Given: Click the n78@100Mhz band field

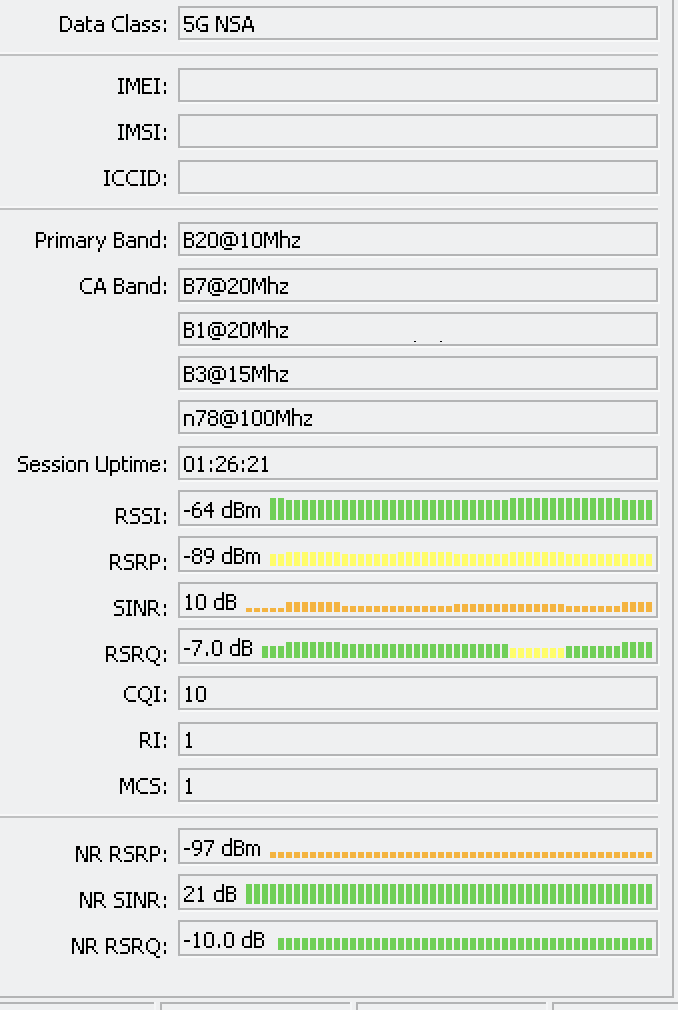Looking at the screenshot, I should (x=417, y=418).
